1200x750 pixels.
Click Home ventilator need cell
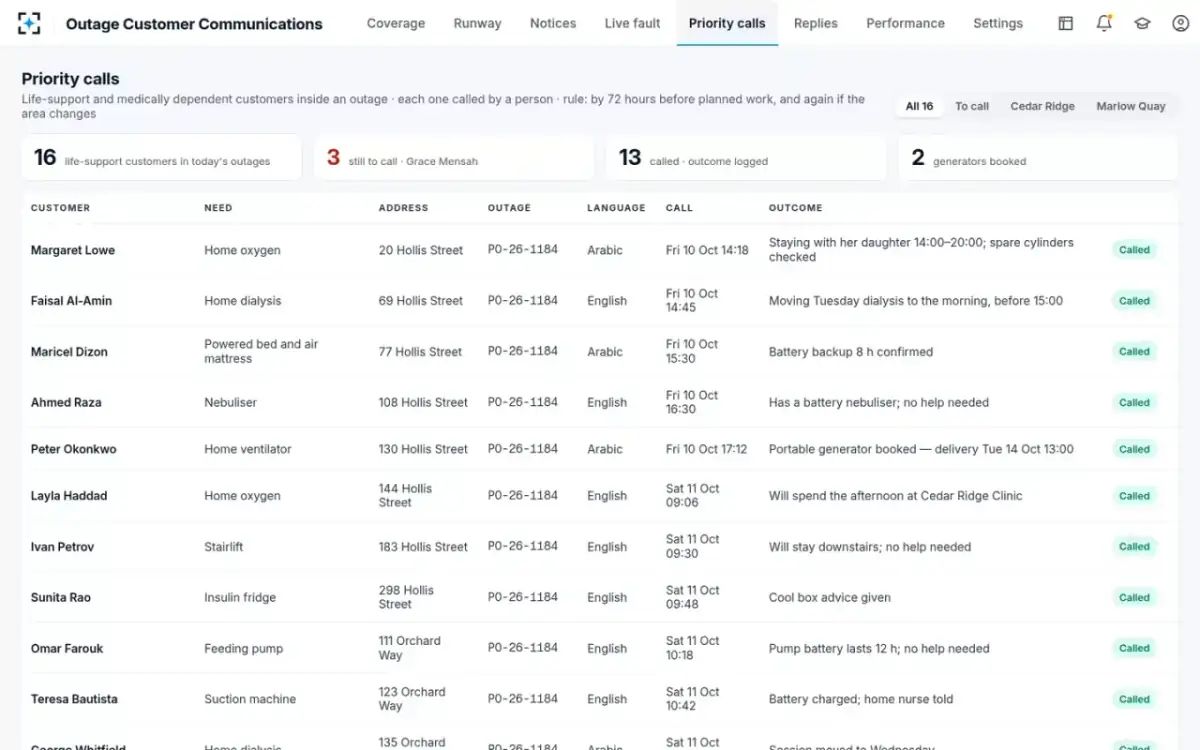(x=248, y=450)
